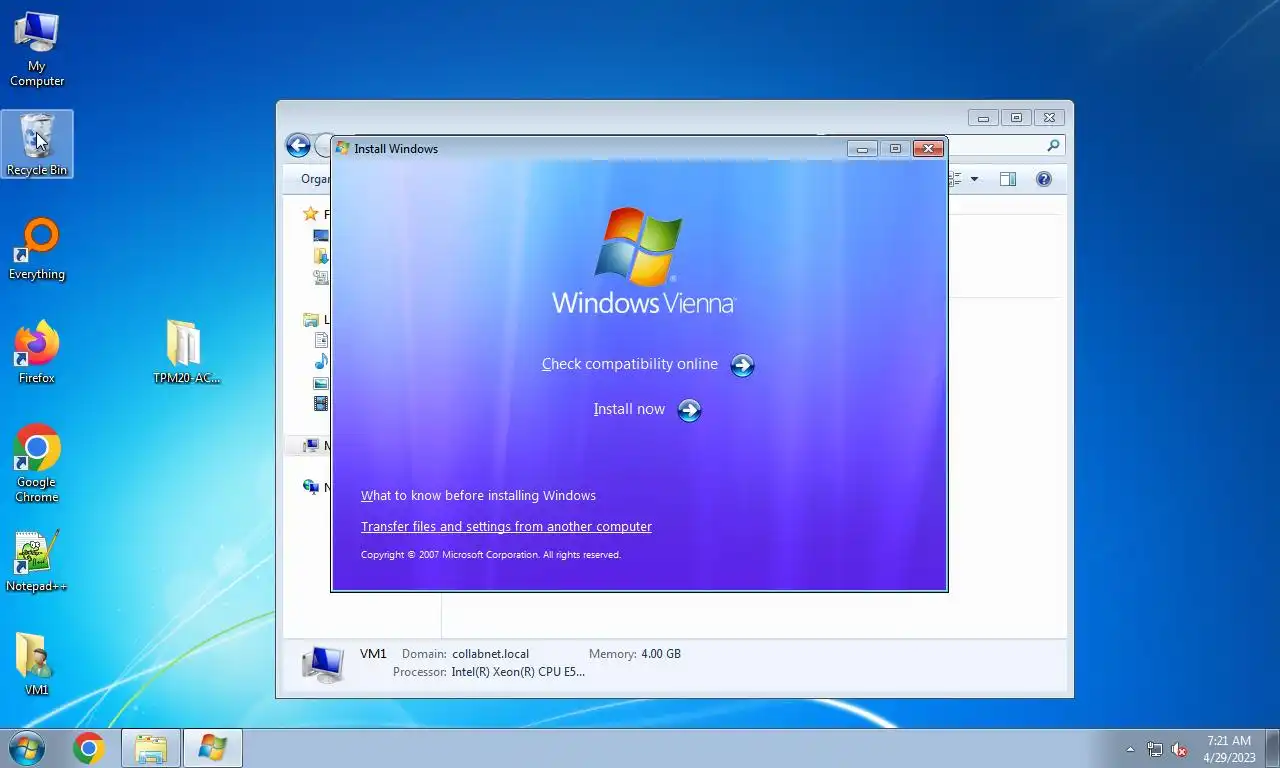This screenshot has width=1280, height=768.
Task: Click the Install Windows taskbar button
Action: 213,748
